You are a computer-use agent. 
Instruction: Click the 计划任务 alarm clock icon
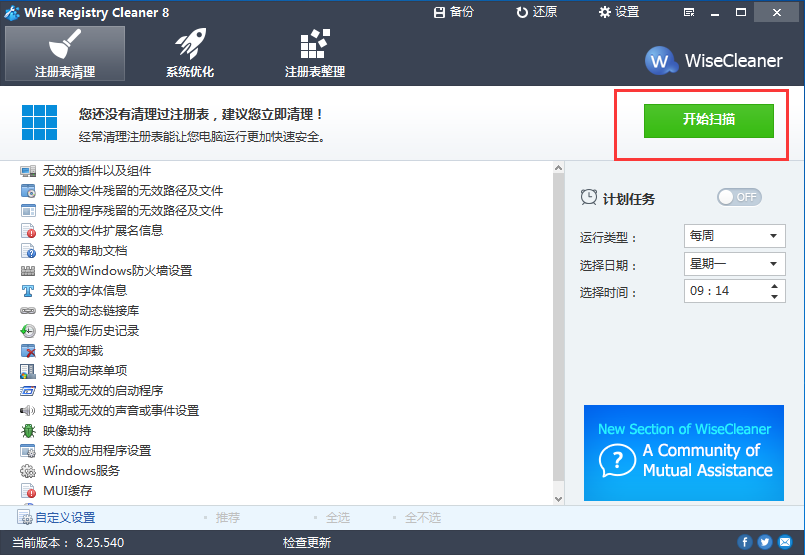pyautogui.click(x=589, y=197)
